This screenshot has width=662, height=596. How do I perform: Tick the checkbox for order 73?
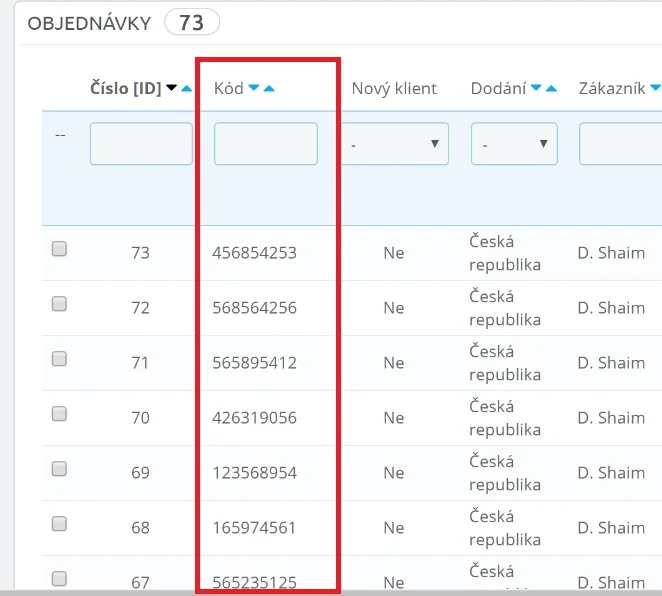click(x=59, y=250)
